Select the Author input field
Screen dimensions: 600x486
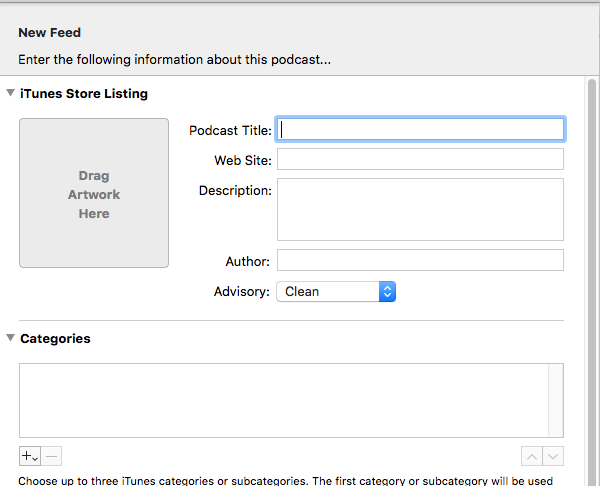[420, 260]
